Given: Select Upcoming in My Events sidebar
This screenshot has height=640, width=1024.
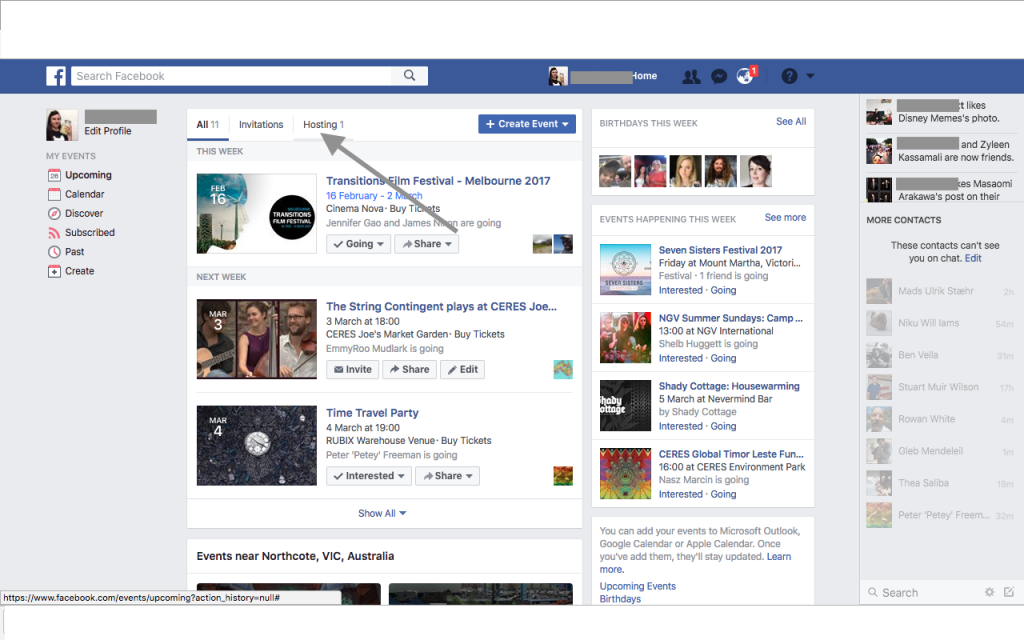Looking at the screenshot, I should pyautogui.click(x=88, y=175).
